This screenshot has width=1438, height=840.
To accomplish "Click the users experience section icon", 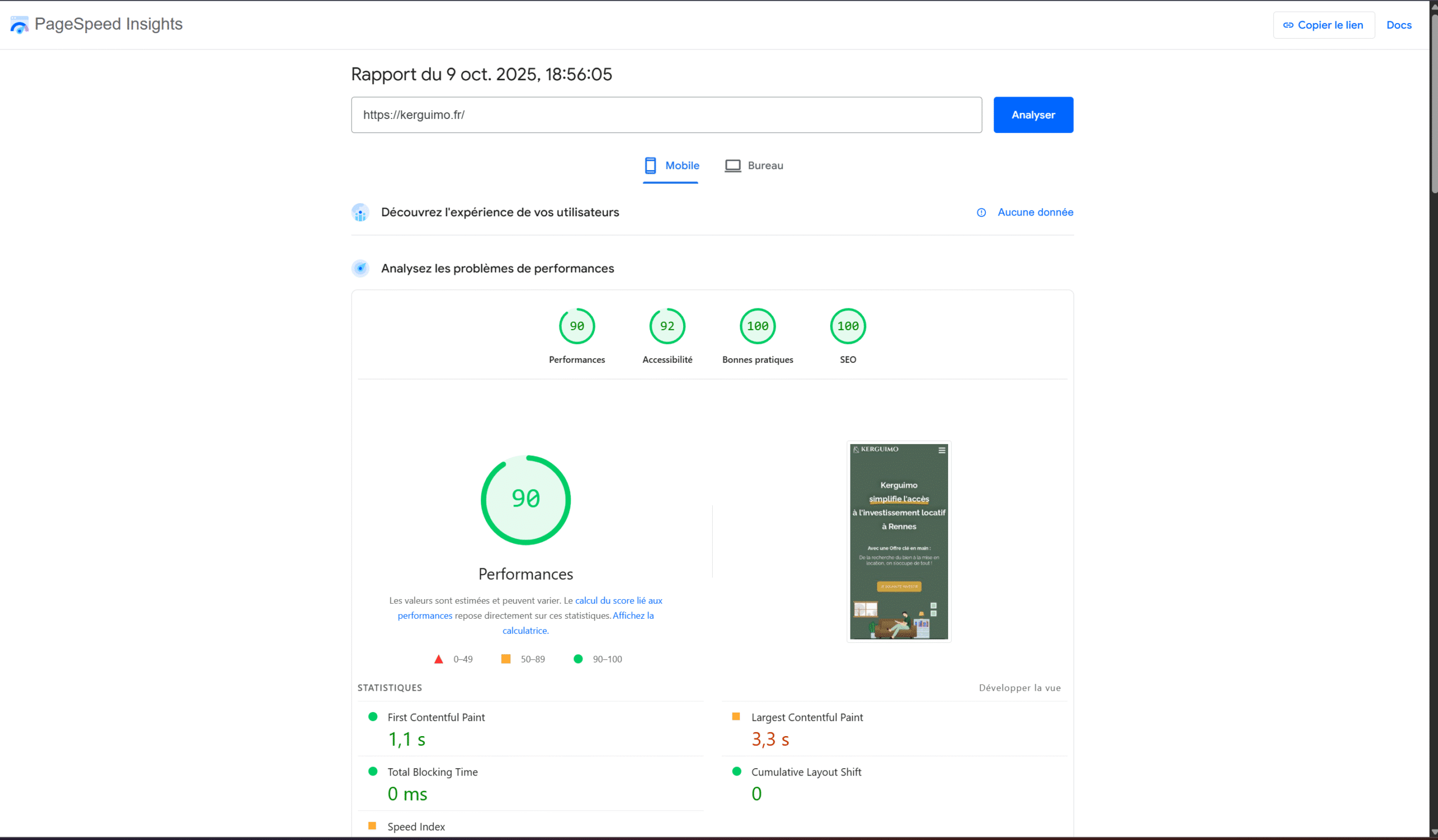I will coord(360,213).
